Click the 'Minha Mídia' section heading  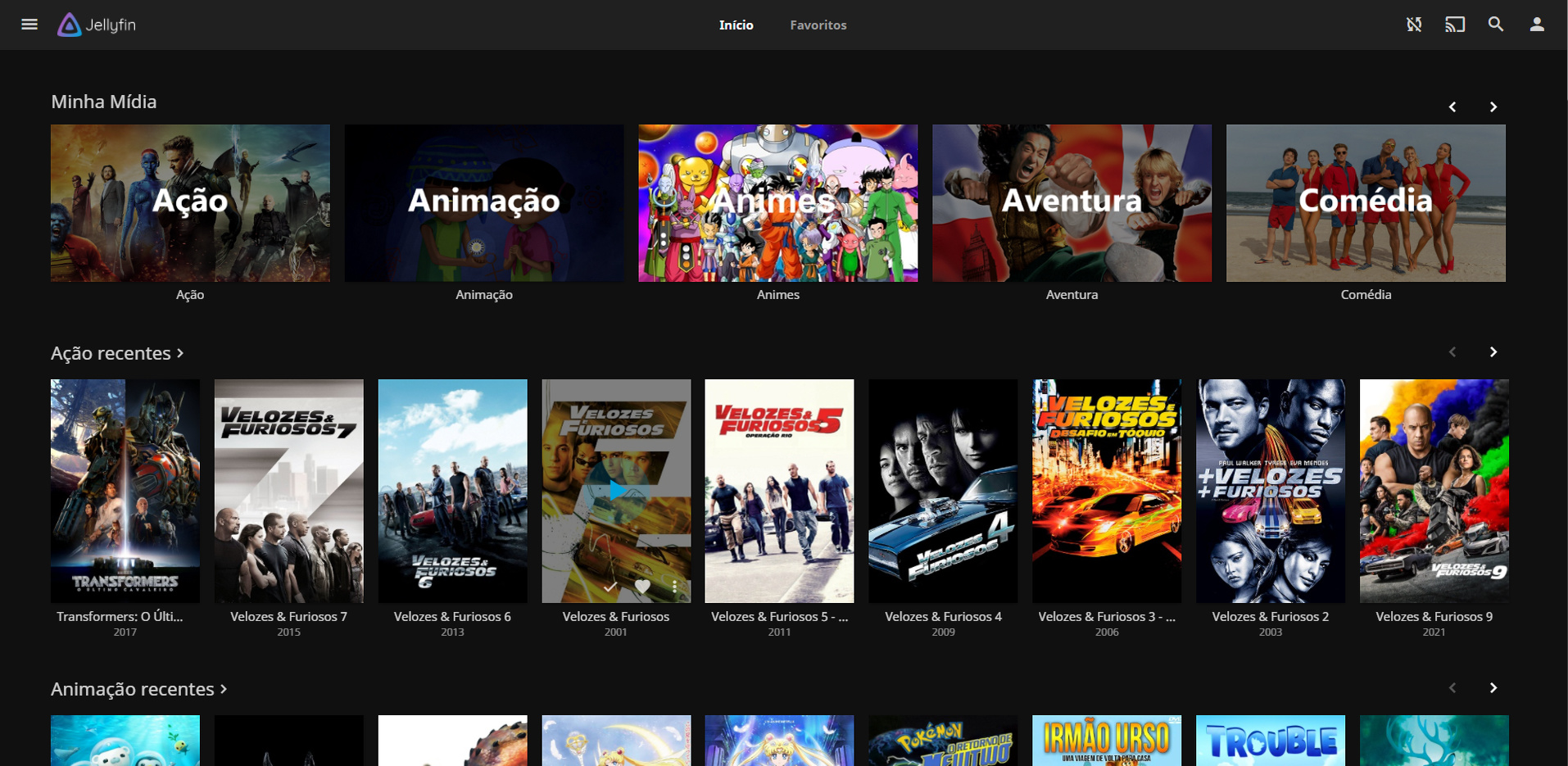point(104,102)
